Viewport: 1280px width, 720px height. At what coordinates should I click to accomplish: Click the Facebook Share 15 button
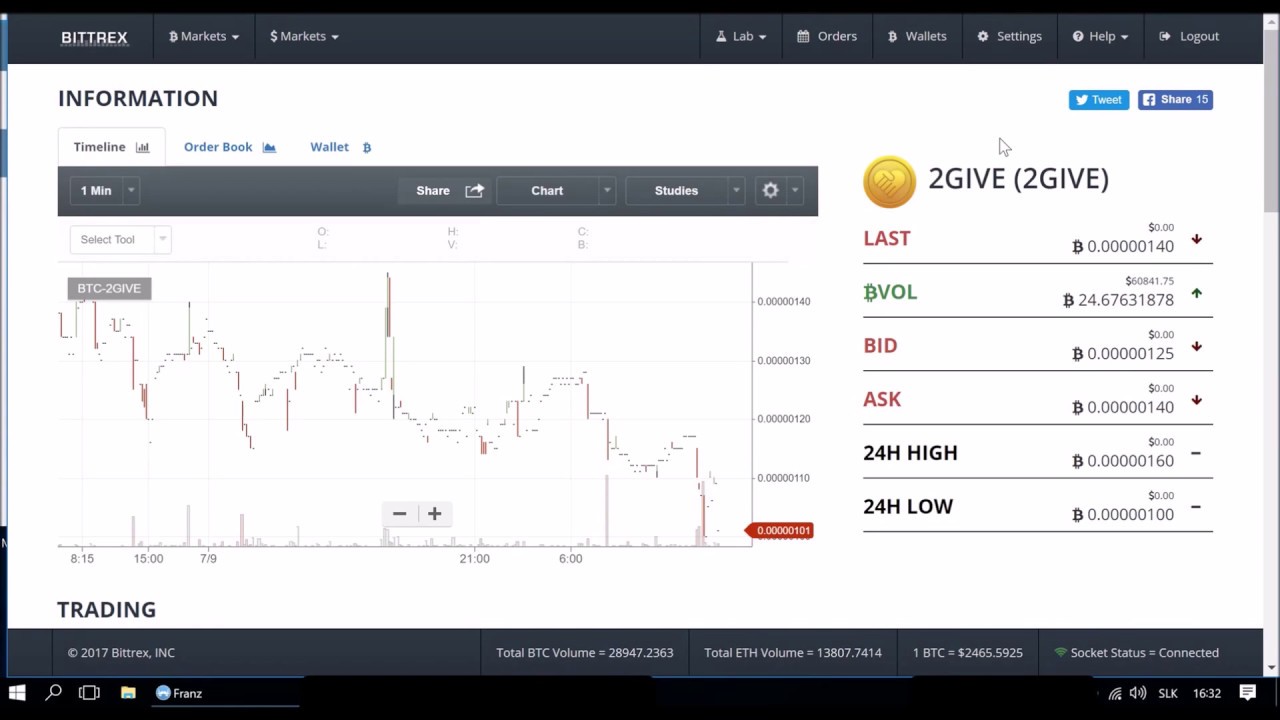[x=1175, y=99]
